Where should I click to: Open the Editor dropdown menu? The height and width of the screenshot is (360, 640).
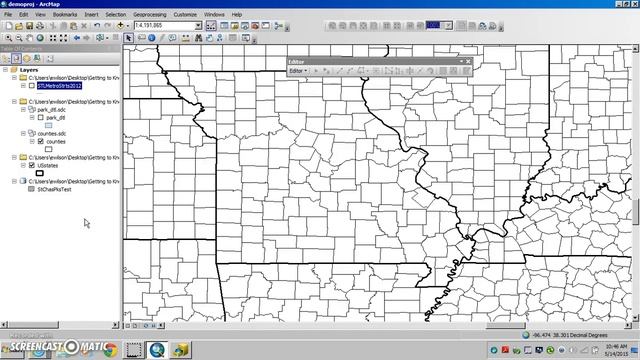pos(298,71)
